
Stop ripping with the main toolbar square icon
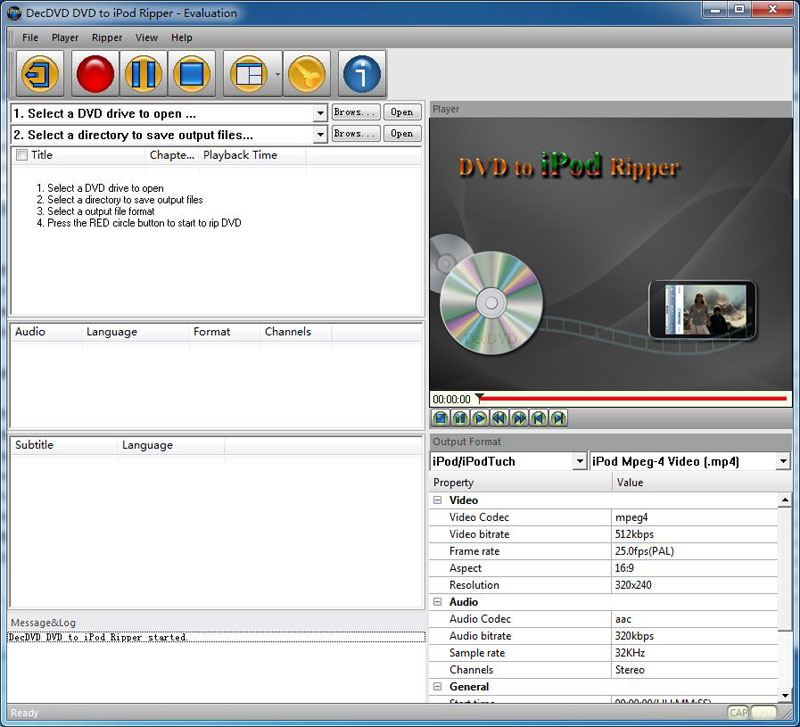pos(191,74)
